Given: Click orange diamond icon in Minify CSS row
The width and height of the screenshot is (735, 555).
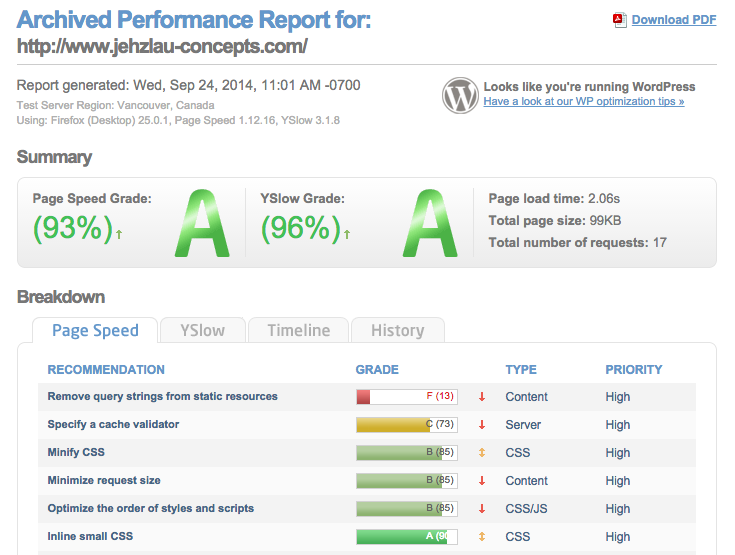Looking at the screenshot, I should [x=482, y=453].
